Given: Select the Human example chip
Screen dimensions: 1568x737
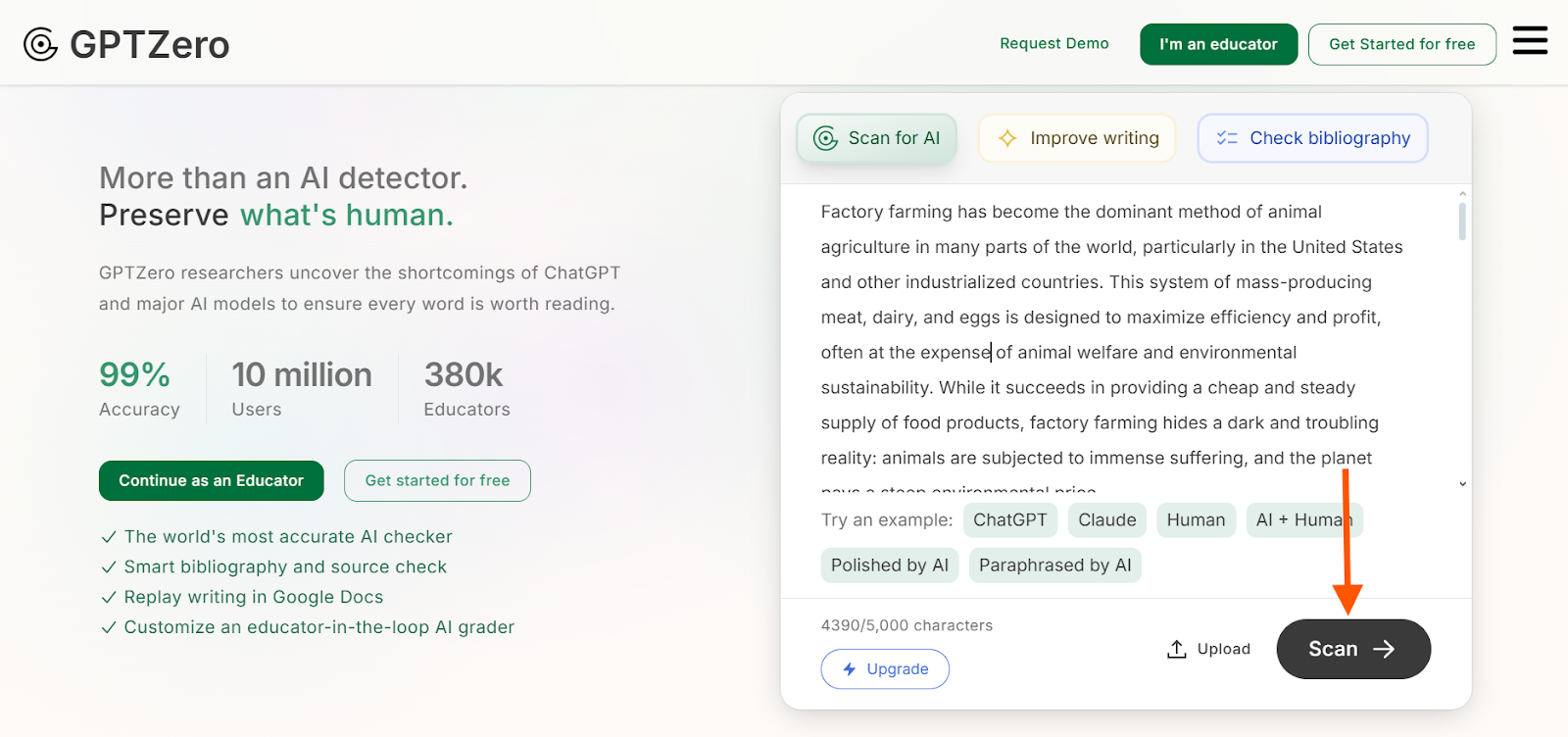Looking at the screenshot, I should click(1196, 520).
